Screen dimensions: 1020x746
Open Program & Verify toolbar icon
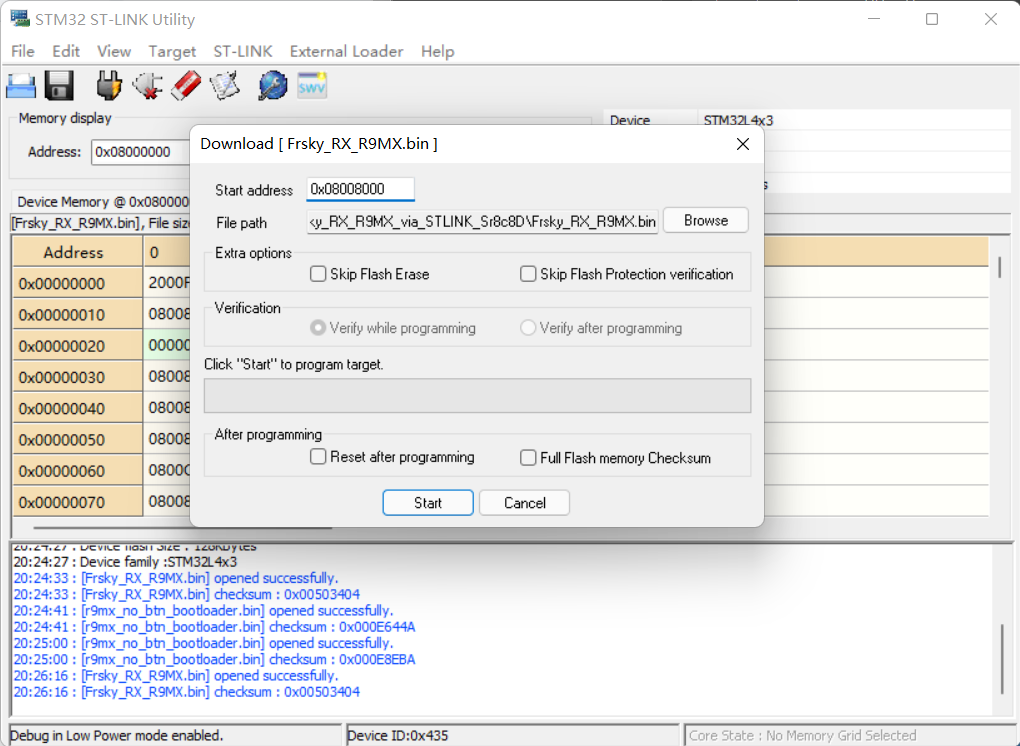[224, 85]
